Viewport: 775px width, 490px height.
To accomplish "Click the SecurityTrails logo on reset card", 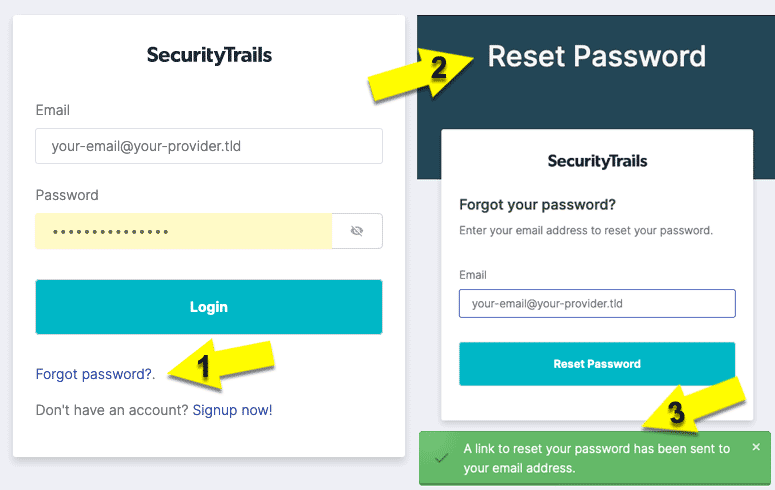I will [597, 161].
